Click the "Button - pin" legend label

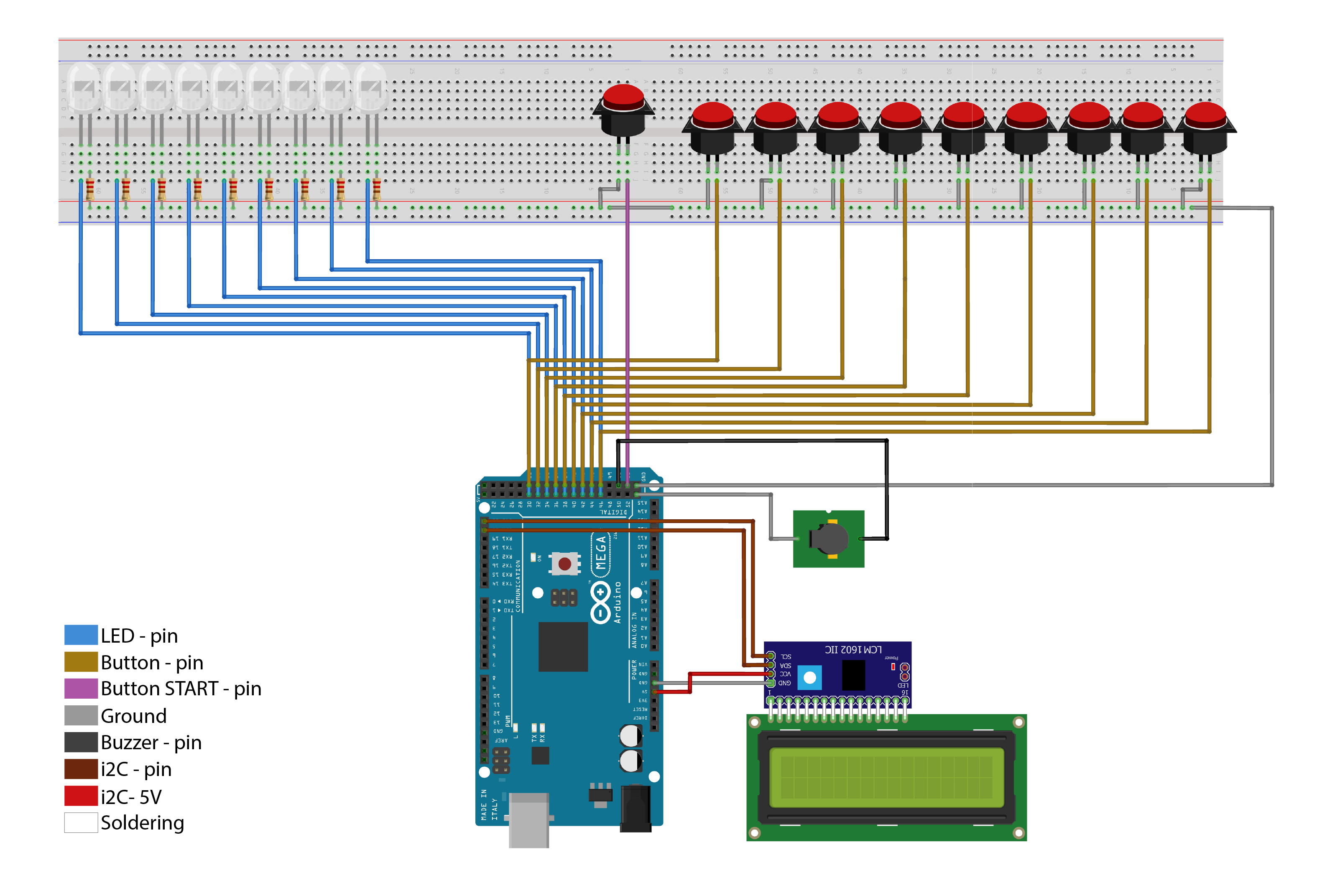(152, 663)
